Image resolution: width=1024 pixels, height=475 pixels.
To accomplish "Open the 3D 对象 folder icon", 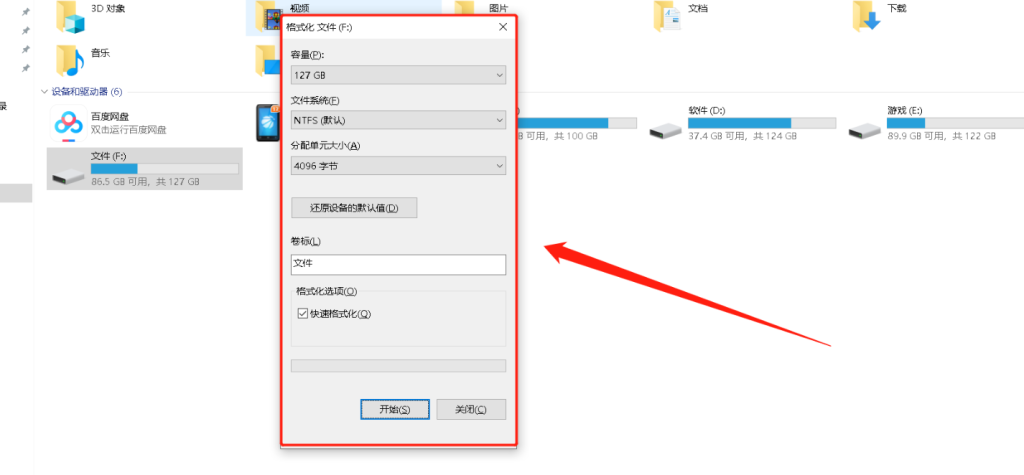I will click(x=71, y=17).
